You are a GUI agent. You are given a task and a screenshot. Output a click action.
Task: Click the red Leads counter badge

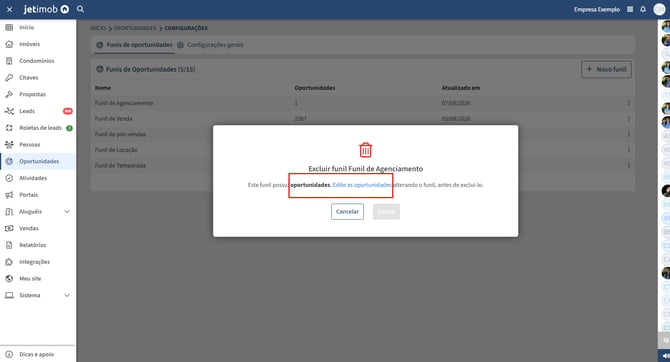(x=68, y=111)
